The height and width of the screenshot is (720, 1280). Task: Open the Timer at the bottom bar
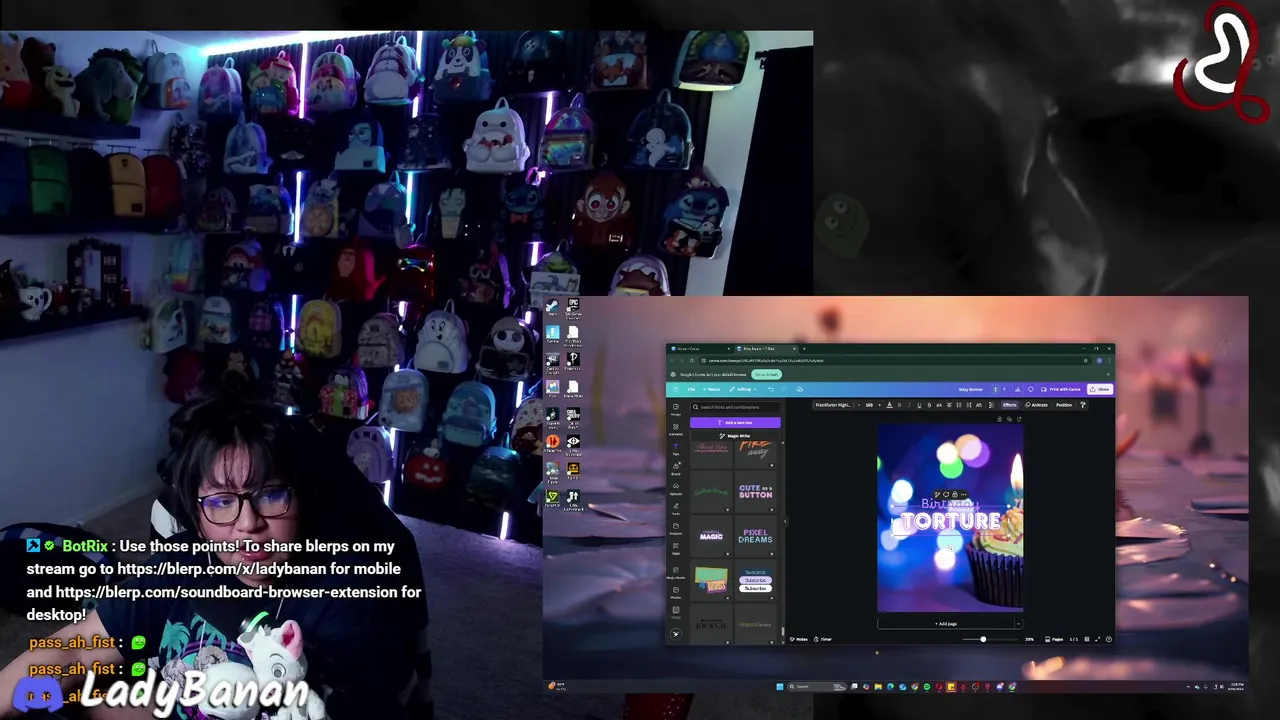pos(825,639)
